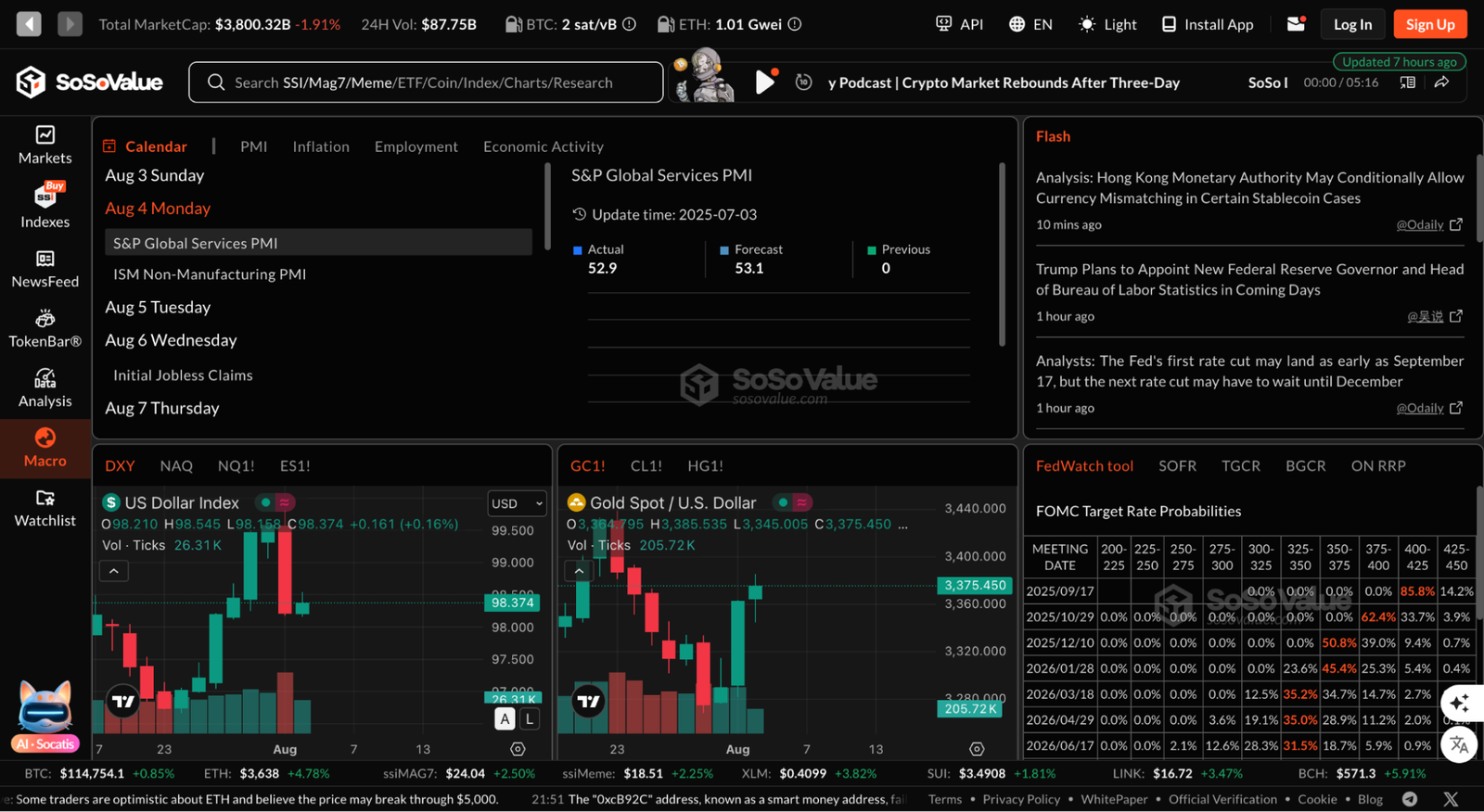Switch to the BGCR tab
1484x812 pixels.
[1305, 465]
